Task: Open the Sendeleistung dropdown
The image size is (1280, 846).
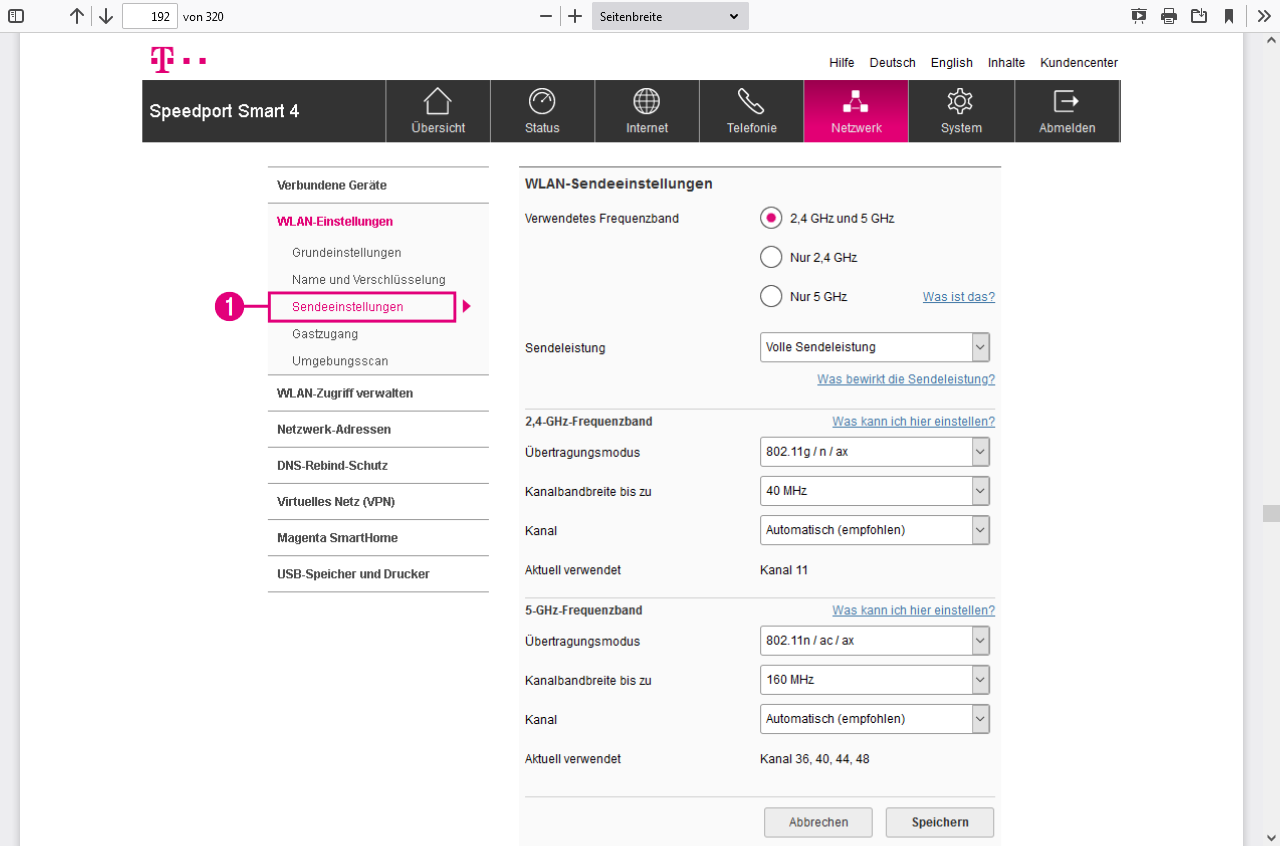Action: (874, 347)
